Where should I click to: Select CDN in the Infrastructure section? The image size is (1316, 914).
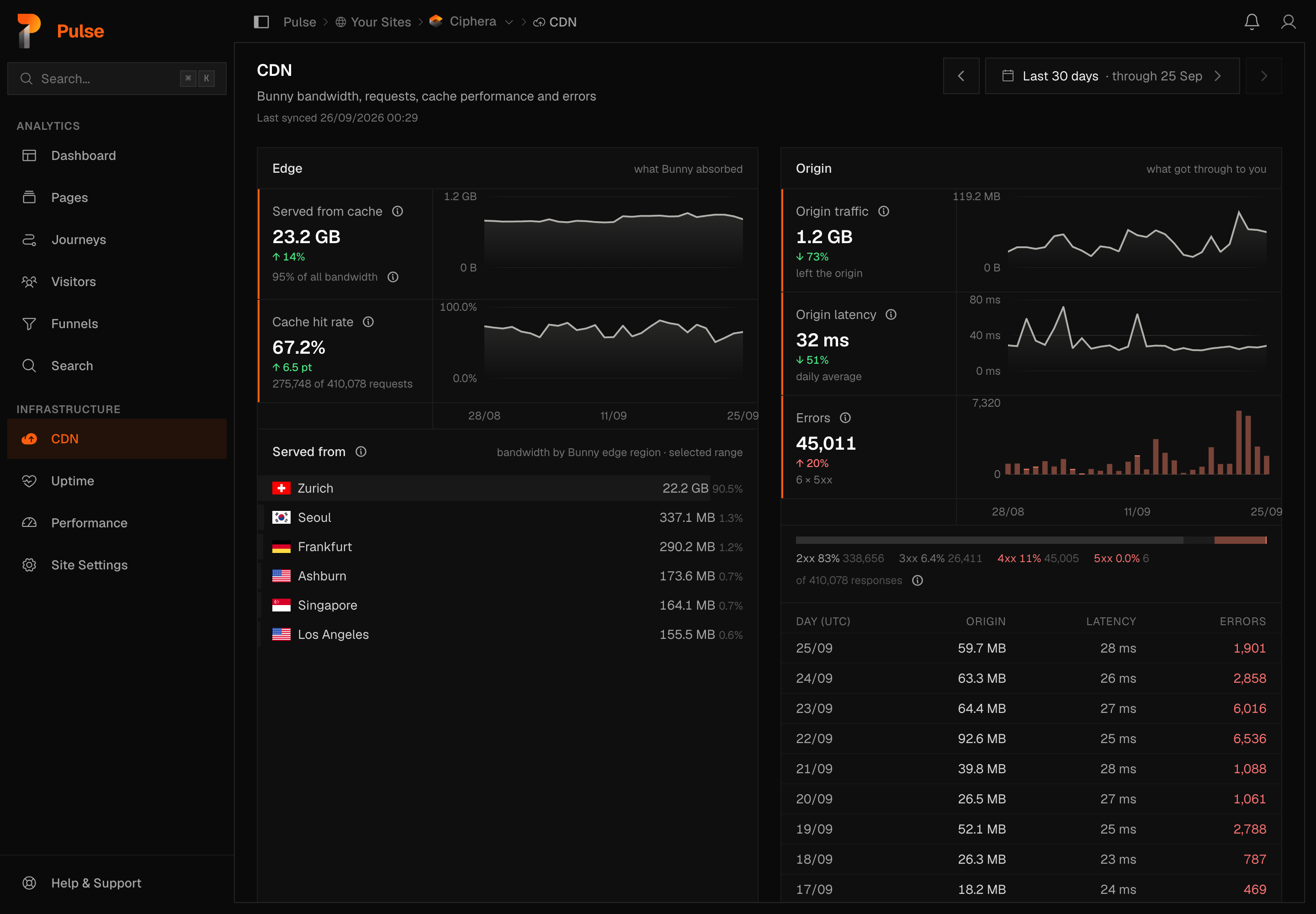click(117, 439)
